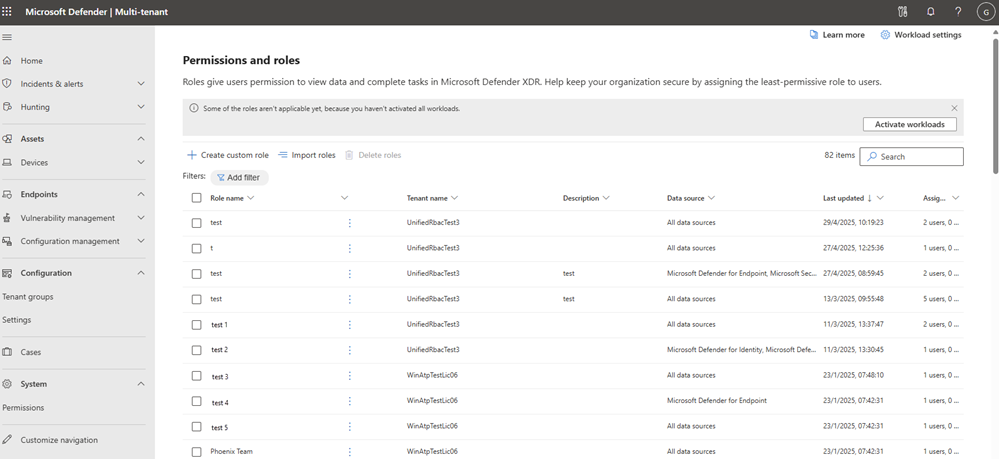Viewport: 999px width, 459px height.
Task: Collapse the navigation hamburger menu
Action: click(8, 38)
